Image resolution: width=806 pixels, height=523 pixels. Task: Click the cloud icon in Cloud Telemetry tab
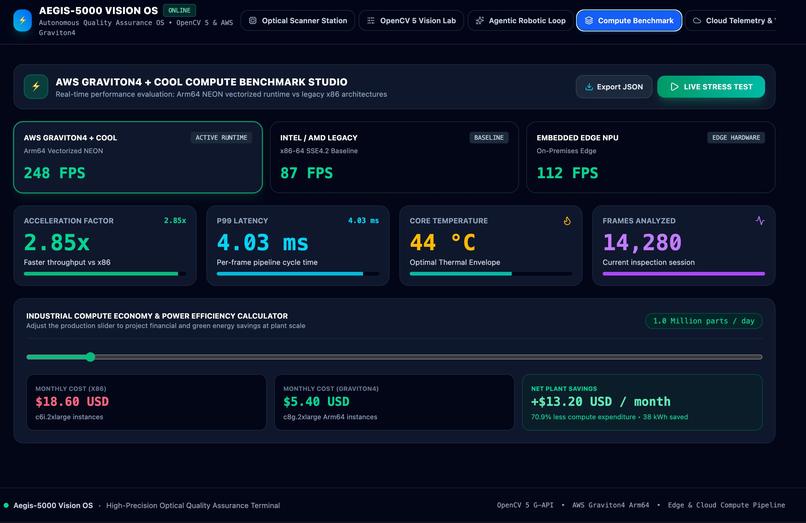tap(697, 21)
